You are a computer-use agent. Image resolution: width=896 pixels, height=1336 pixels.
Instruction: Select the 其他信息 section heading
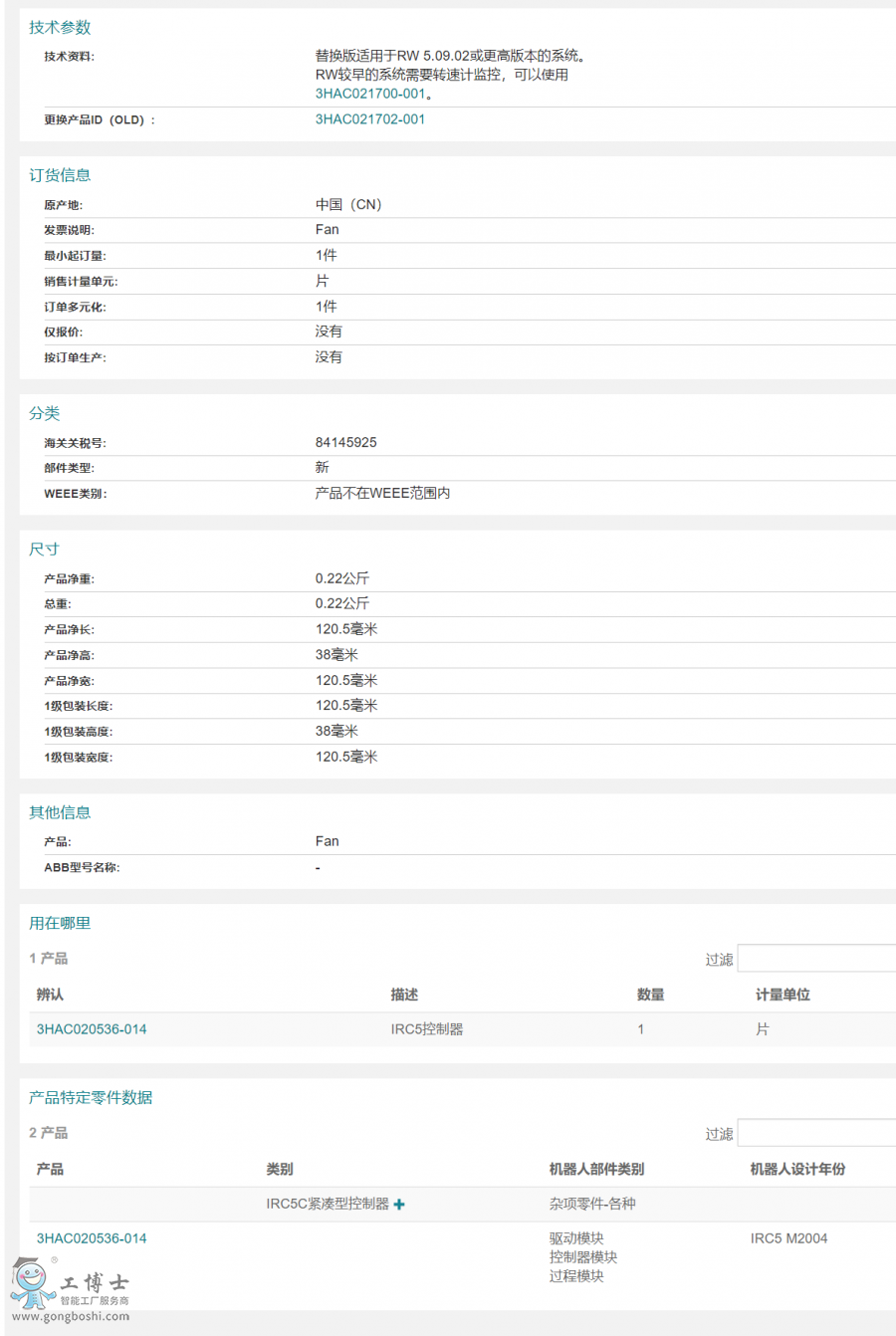tap(60, 811)
